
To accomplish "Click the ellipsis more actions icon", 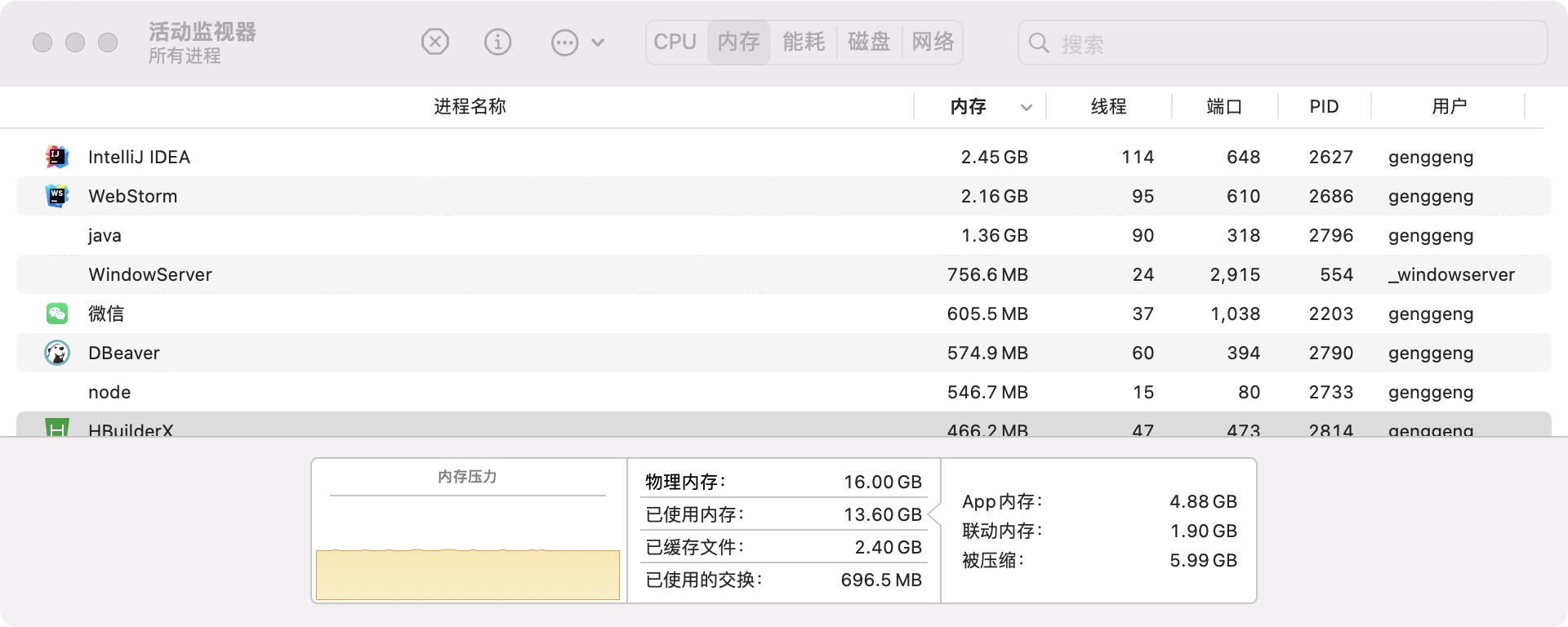I will 564,42.
